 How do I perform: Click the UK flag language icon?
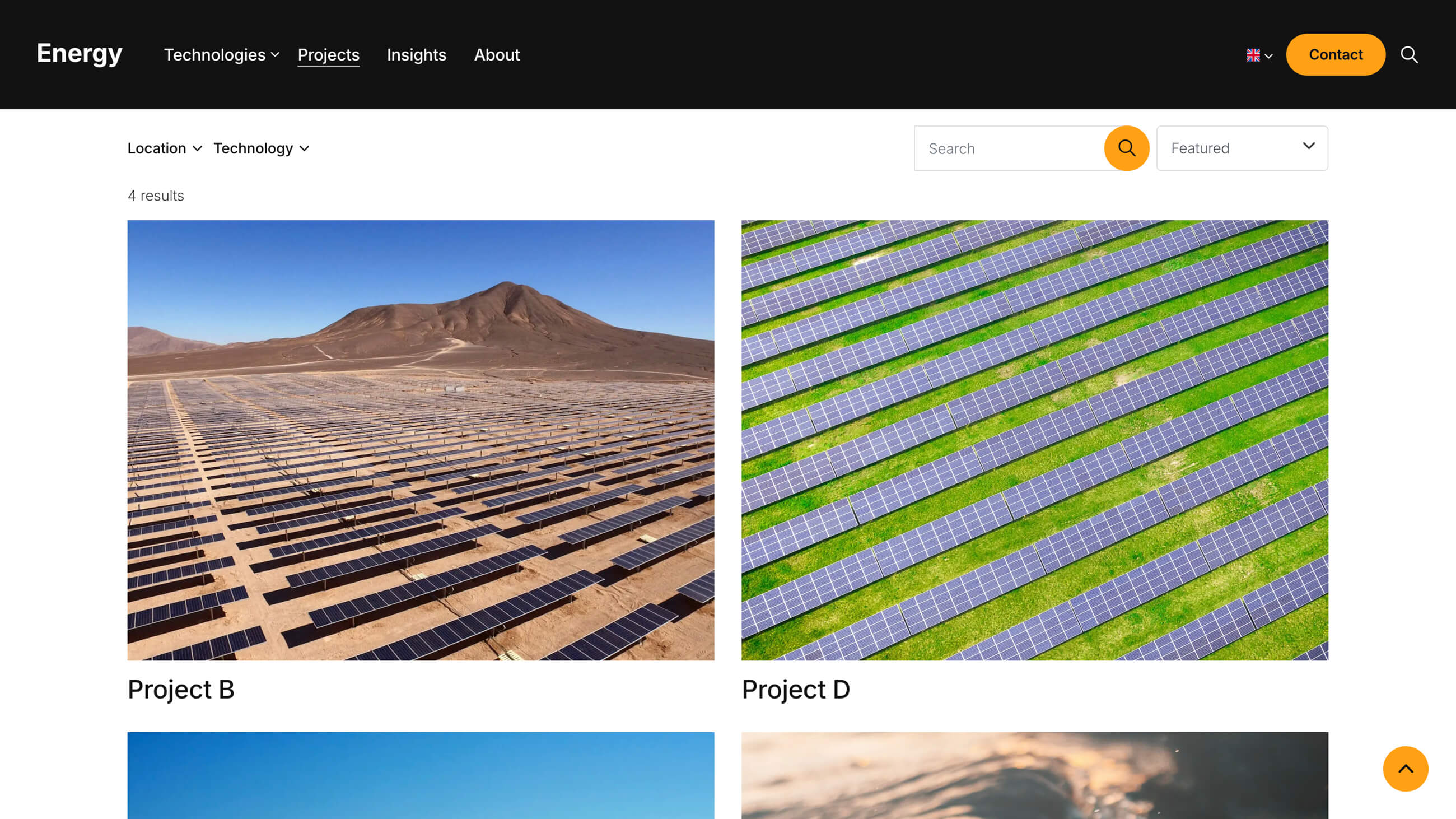tap(1253, 55)
